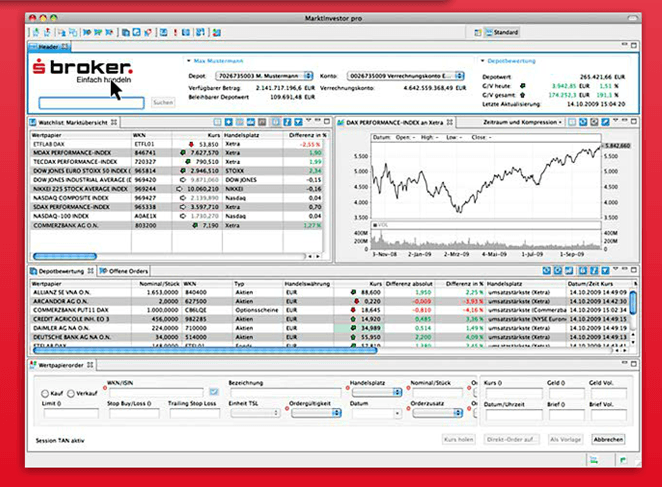Click the white plus icon in Watchlist toolbar

tap(228, 122)
